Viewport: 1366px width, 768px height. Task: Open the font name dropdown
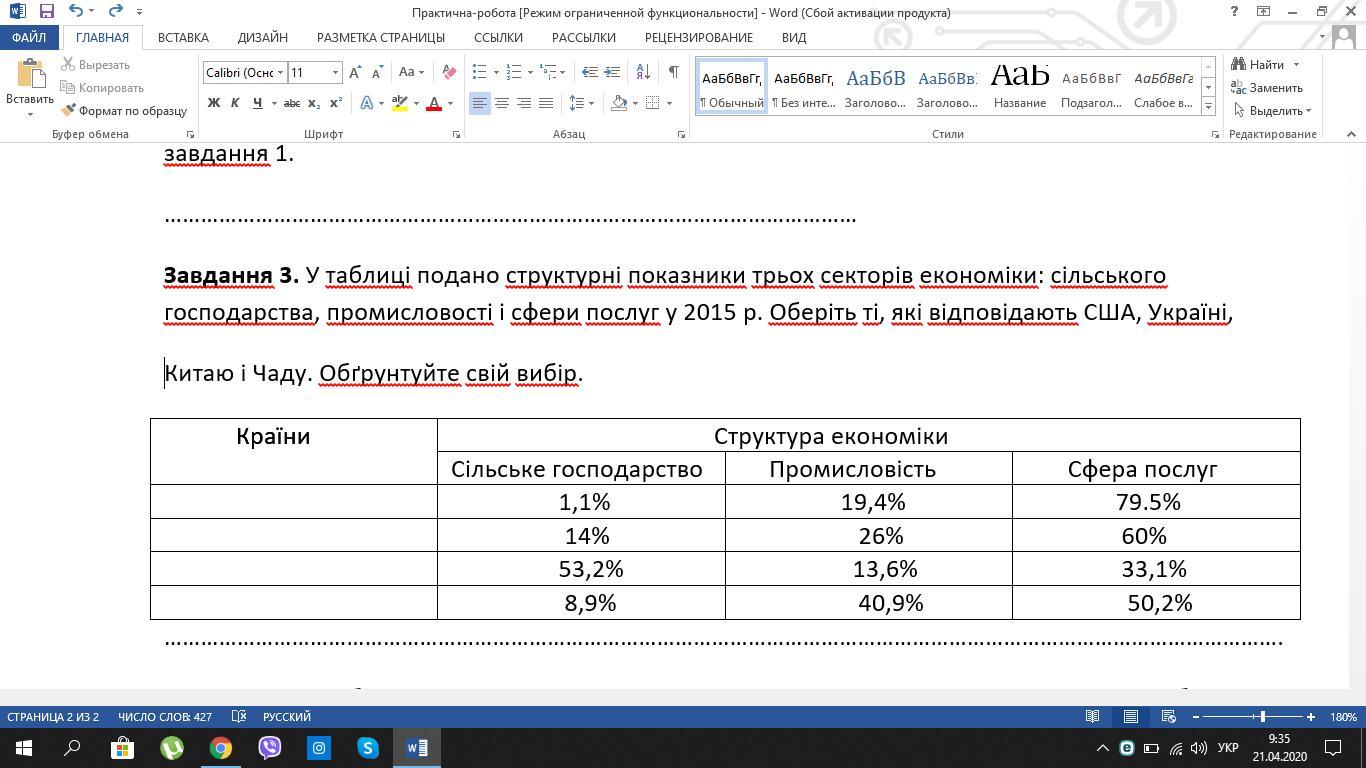click(281, 72)
